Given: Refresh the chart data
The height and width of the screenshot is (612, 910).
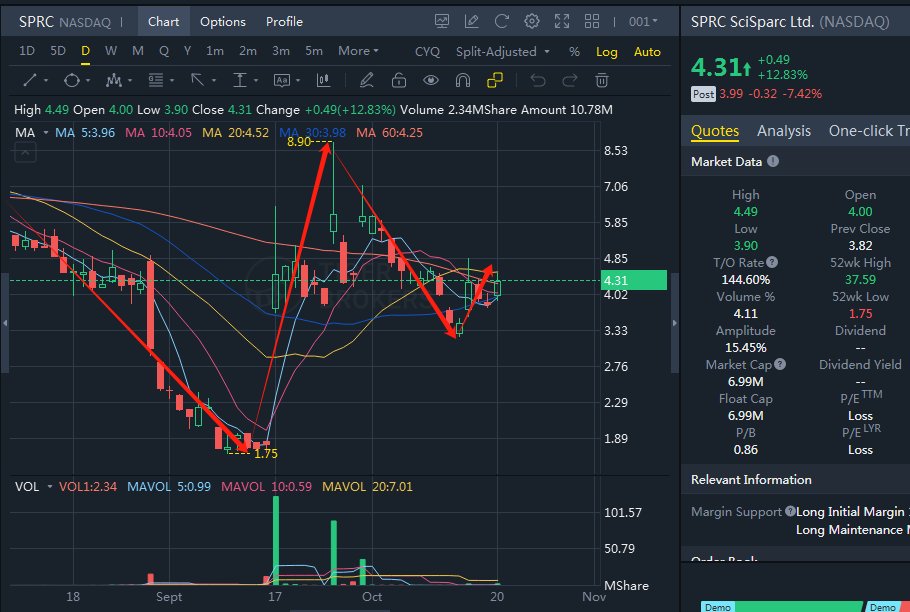Looking at the screenshot, I should coord(502,21).
